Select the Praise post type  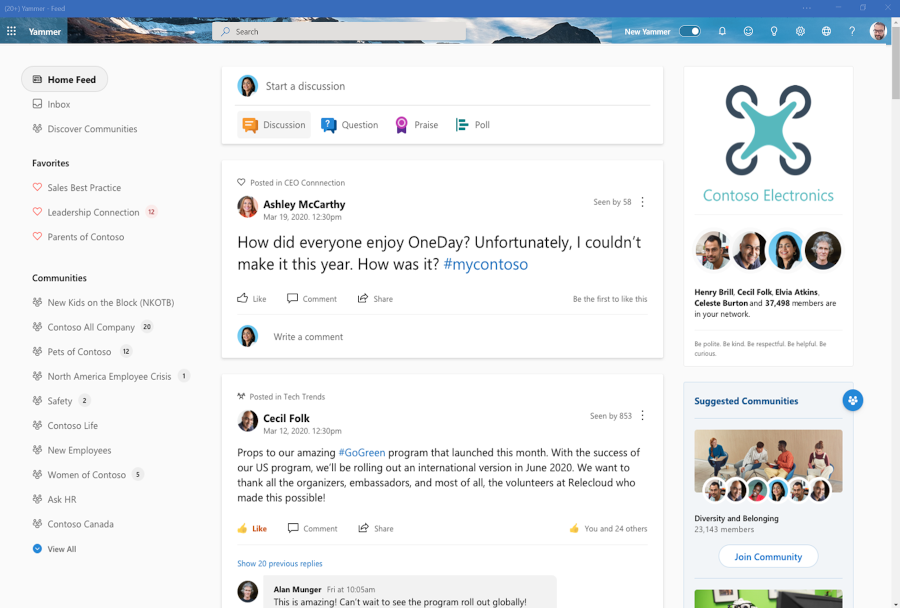[417, 125]
